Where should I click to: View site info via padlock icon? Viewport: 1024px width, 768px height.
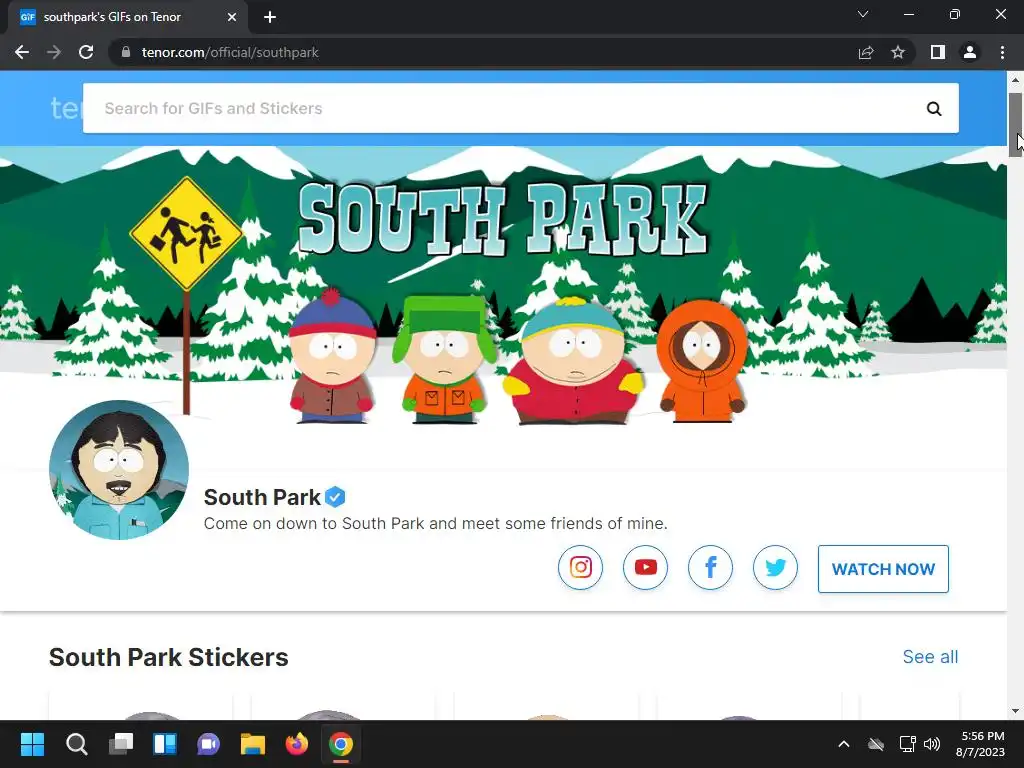126,52
